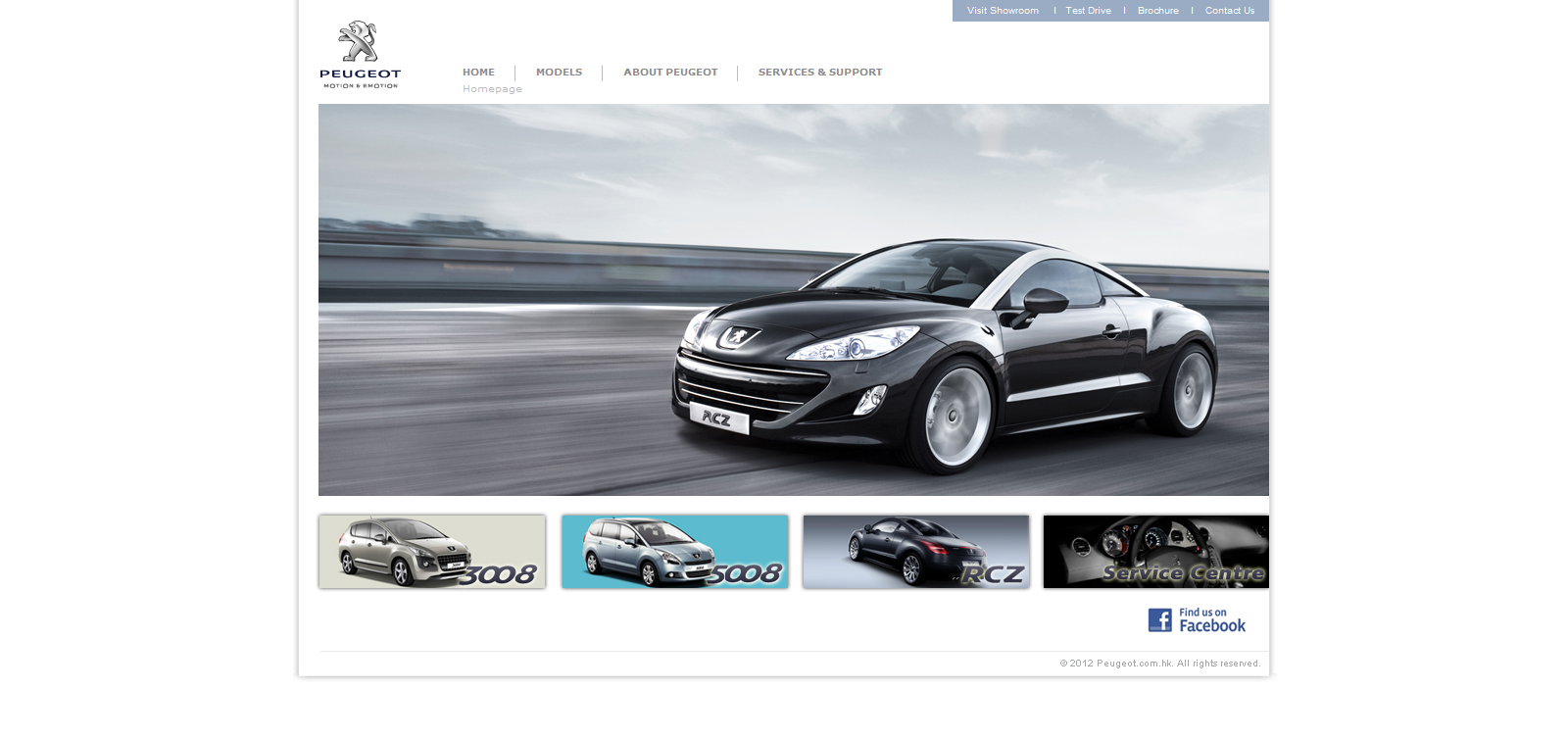Open the Brochure link
This screenshot has height=739, width=1568.
pos(1158,11)
